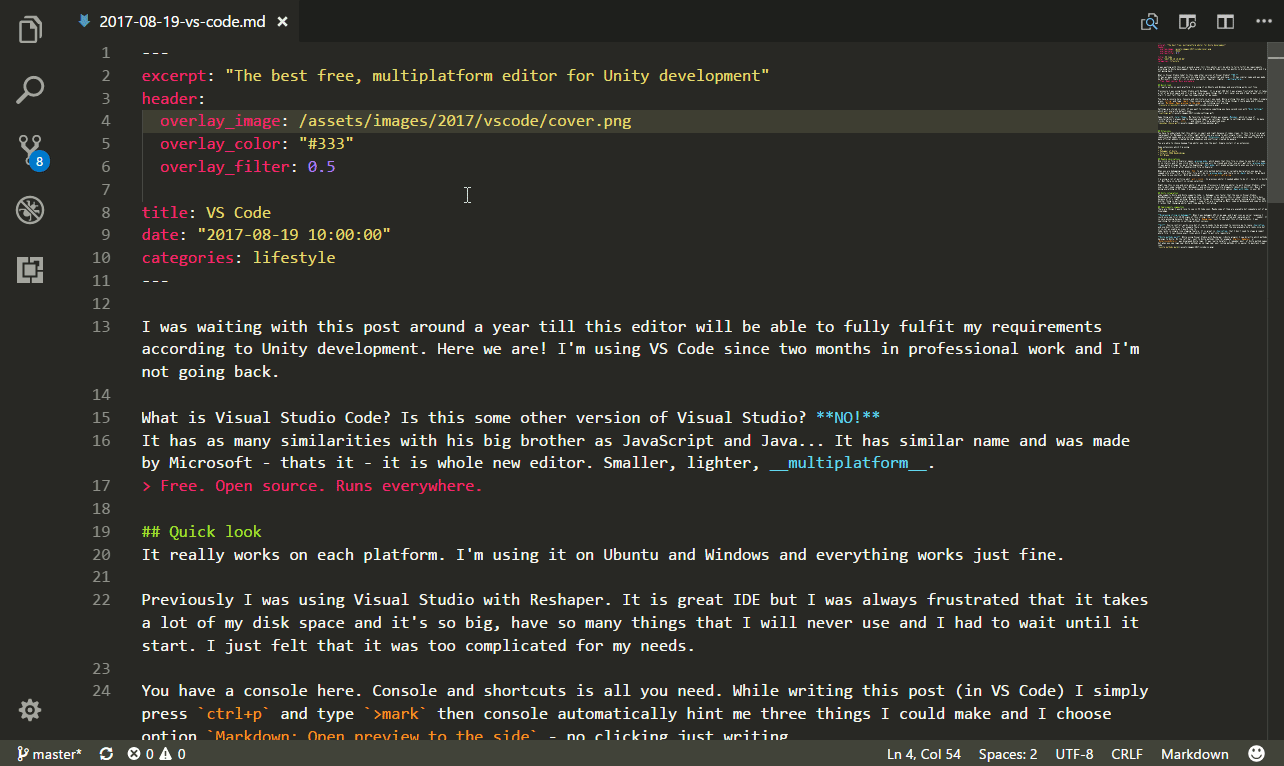1284x766 pixels.
Task: Open the Explorer view in activity bar
Action: coord(30,30)
